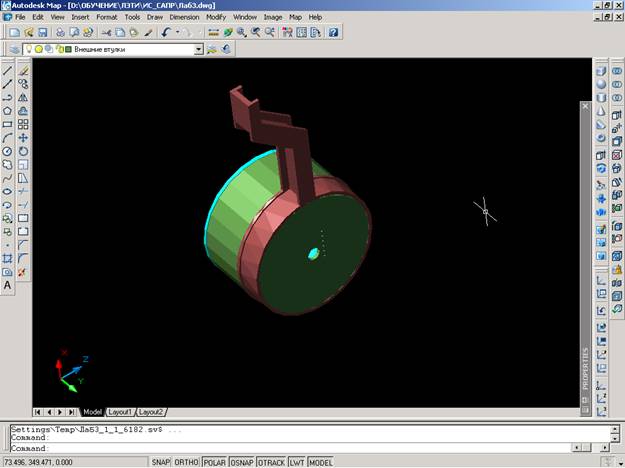Select the Line drawing tool
The width and height of the screenshot is (625, 468).
(7, 71)
